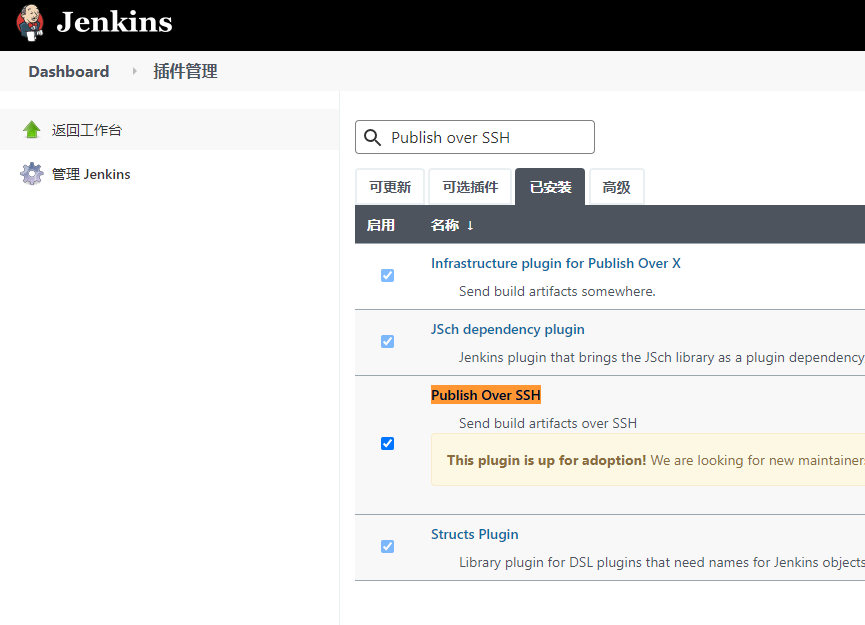Switch to the 可选插件 tab
The width and height of the screenshot is (865, 625).
tap(470, 187)
